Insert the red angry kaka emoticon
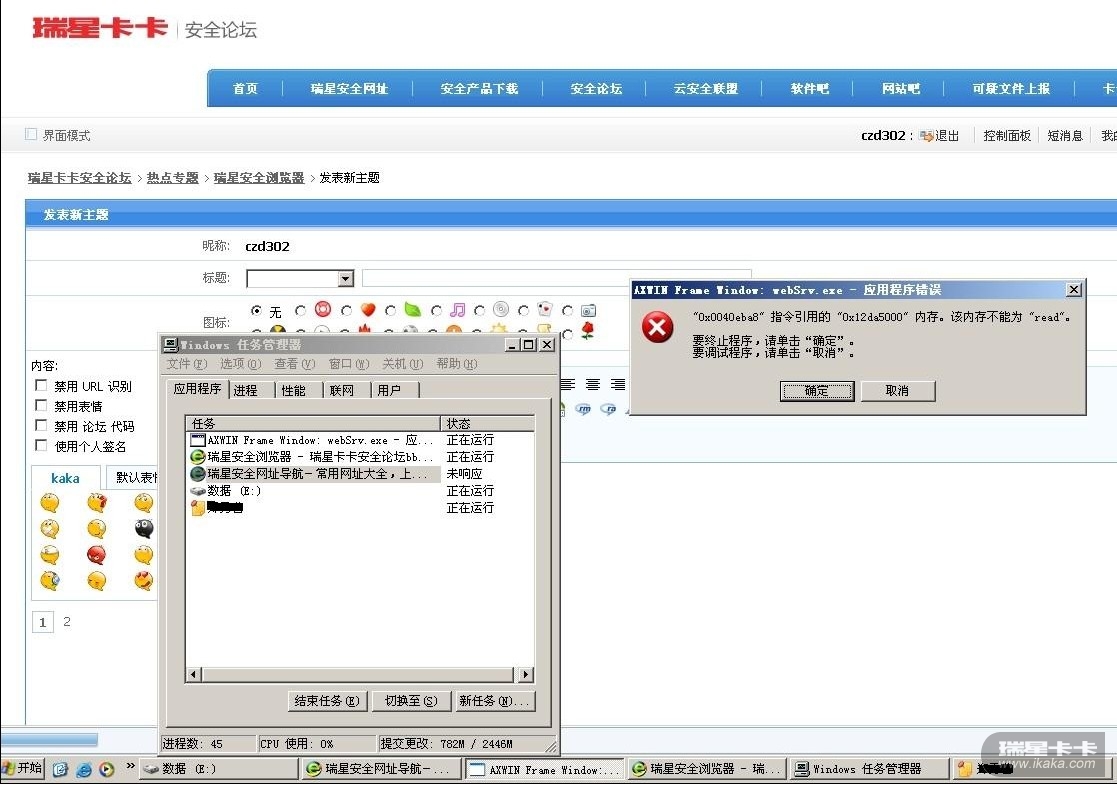This screenshot has height=785, width=1117. 96,554
